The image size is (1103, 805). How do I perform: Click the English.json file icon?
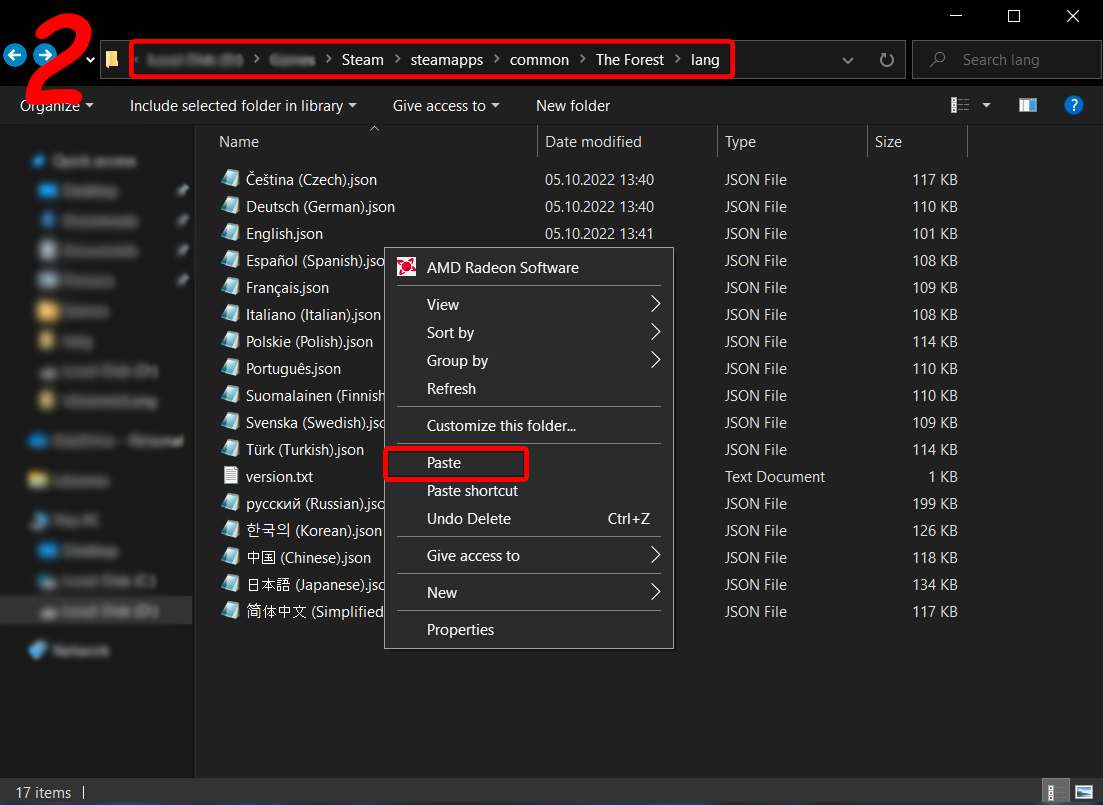[x=231, y=234]
